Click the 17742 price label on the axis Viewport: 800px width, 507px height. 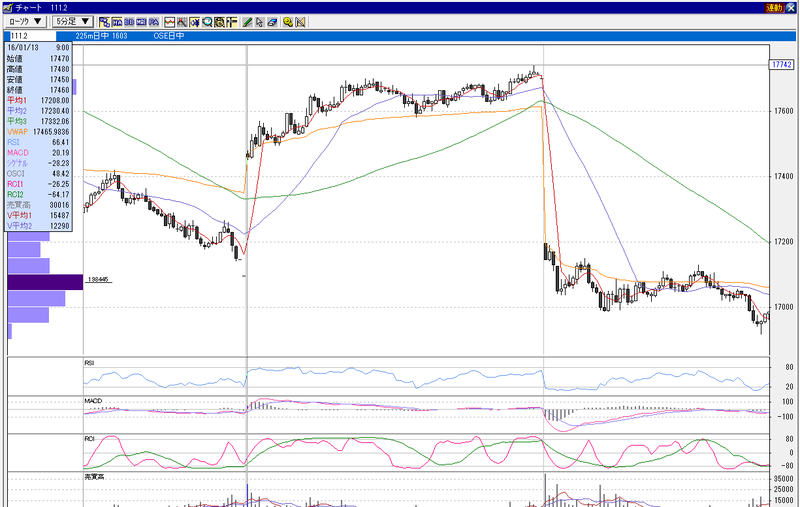click(x=782, y=64)
